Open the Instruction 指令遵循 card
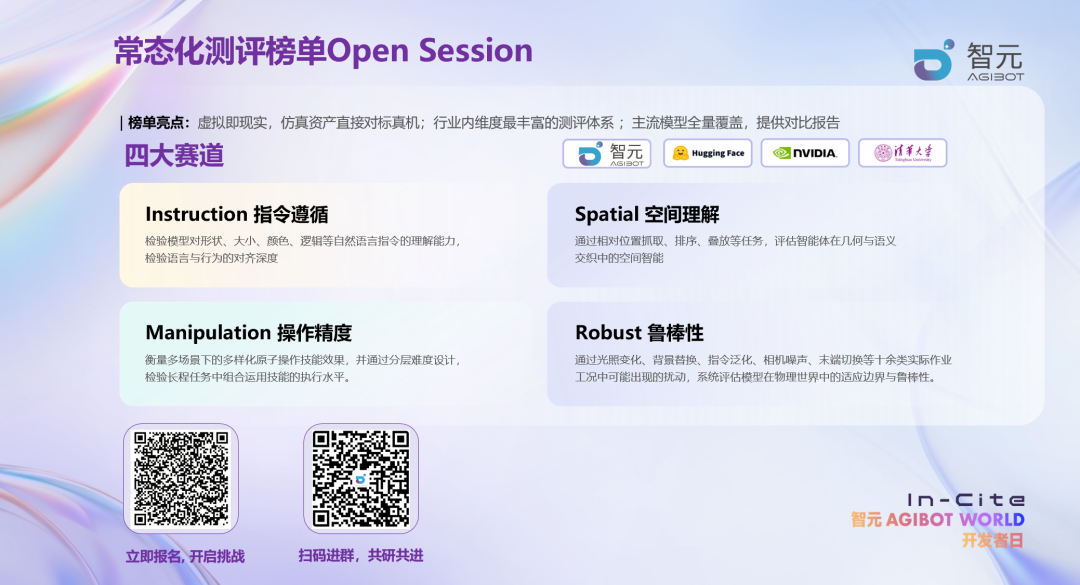The image size is (1080, 585). point(326,235)
